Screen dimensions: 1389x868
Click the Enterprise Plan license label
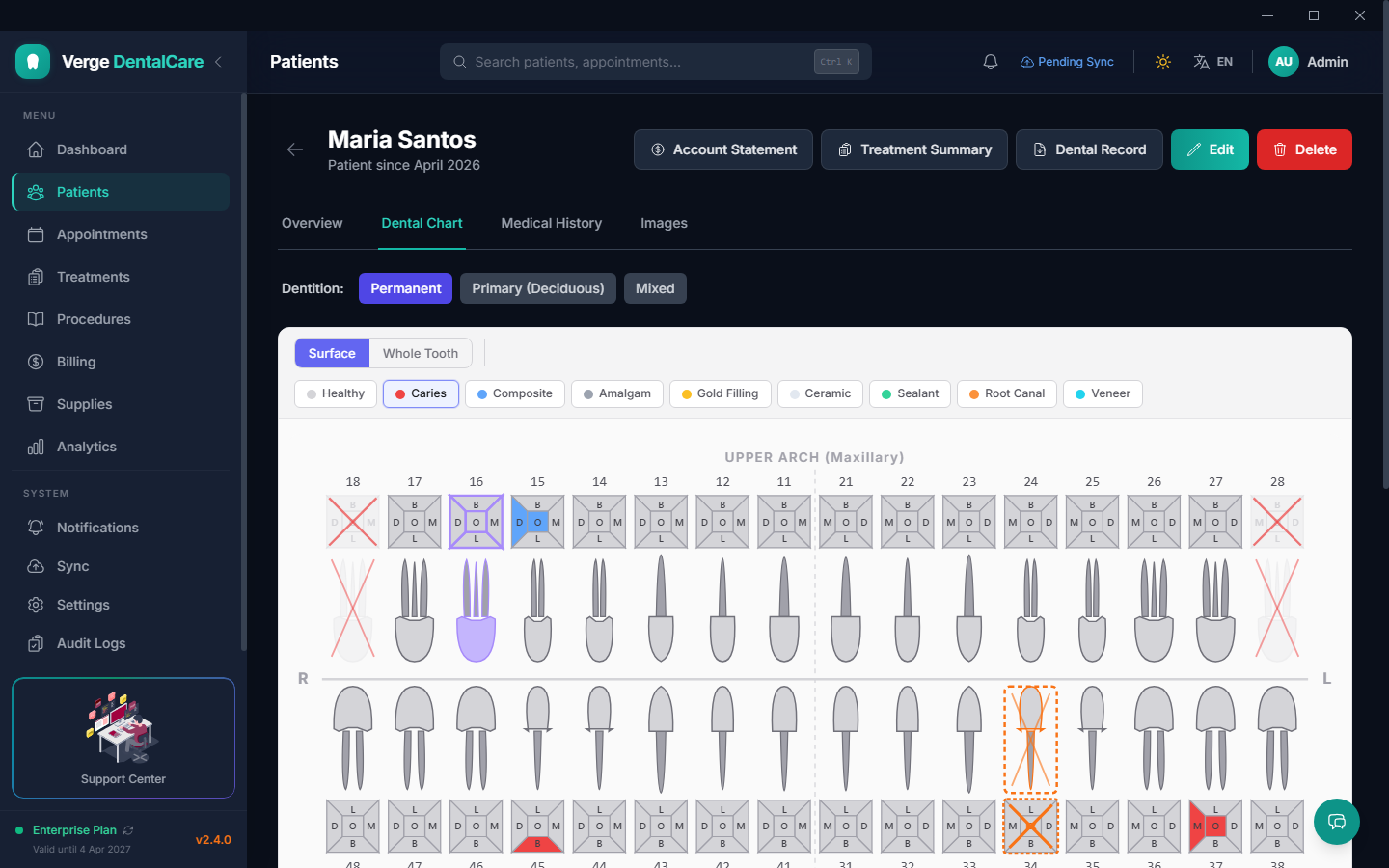tap(74, 830)
